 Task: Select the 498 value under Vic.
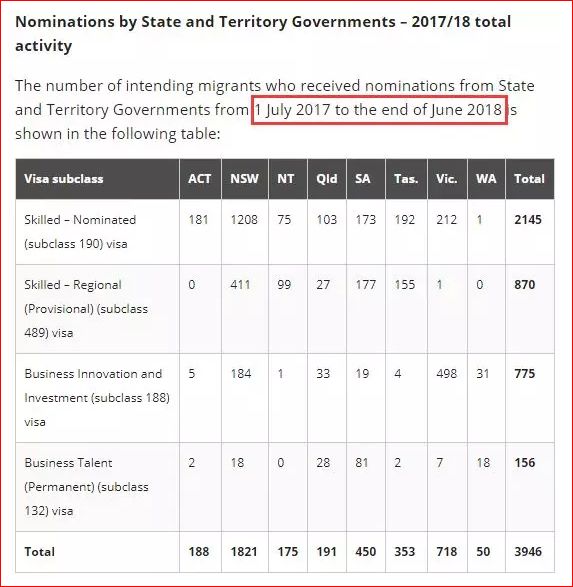(446, 374)
